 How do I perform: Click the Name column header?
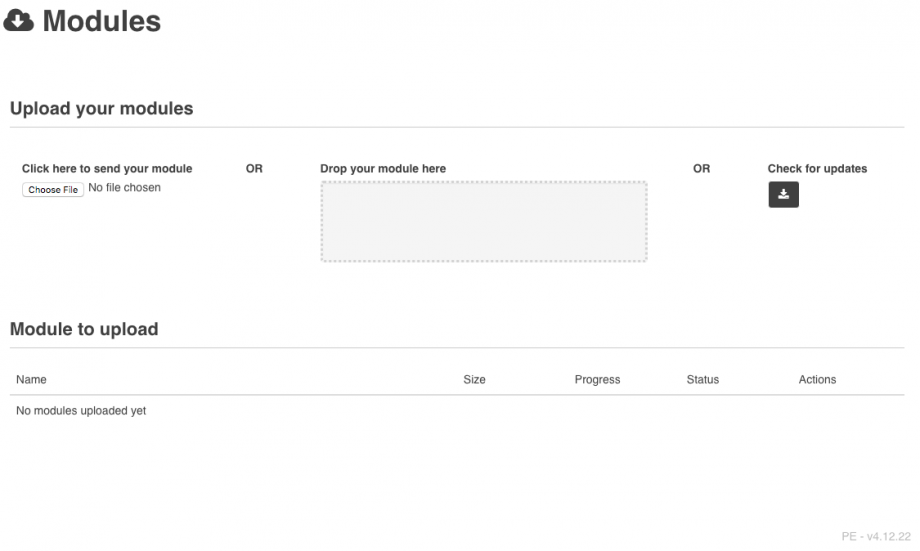pyautogui.click(x=31, y=380)
